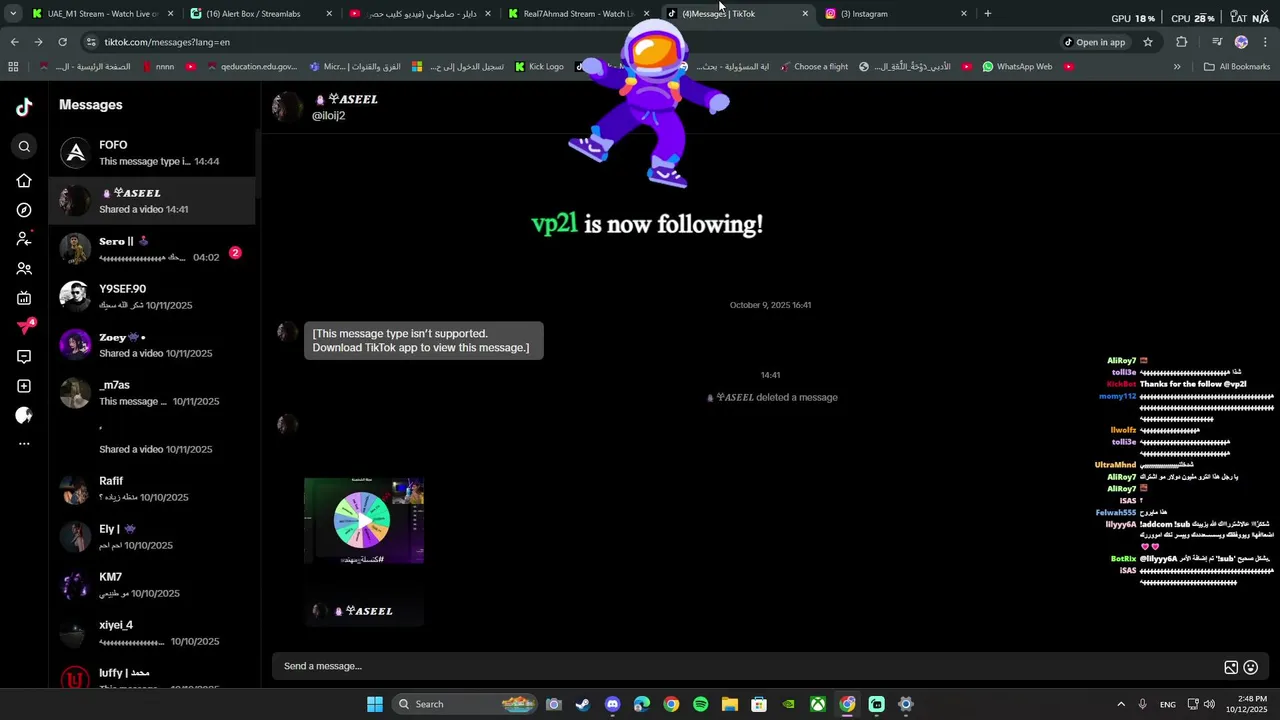
Task: Open the qeducation.edu.gov bookmark
Action: 252,67
